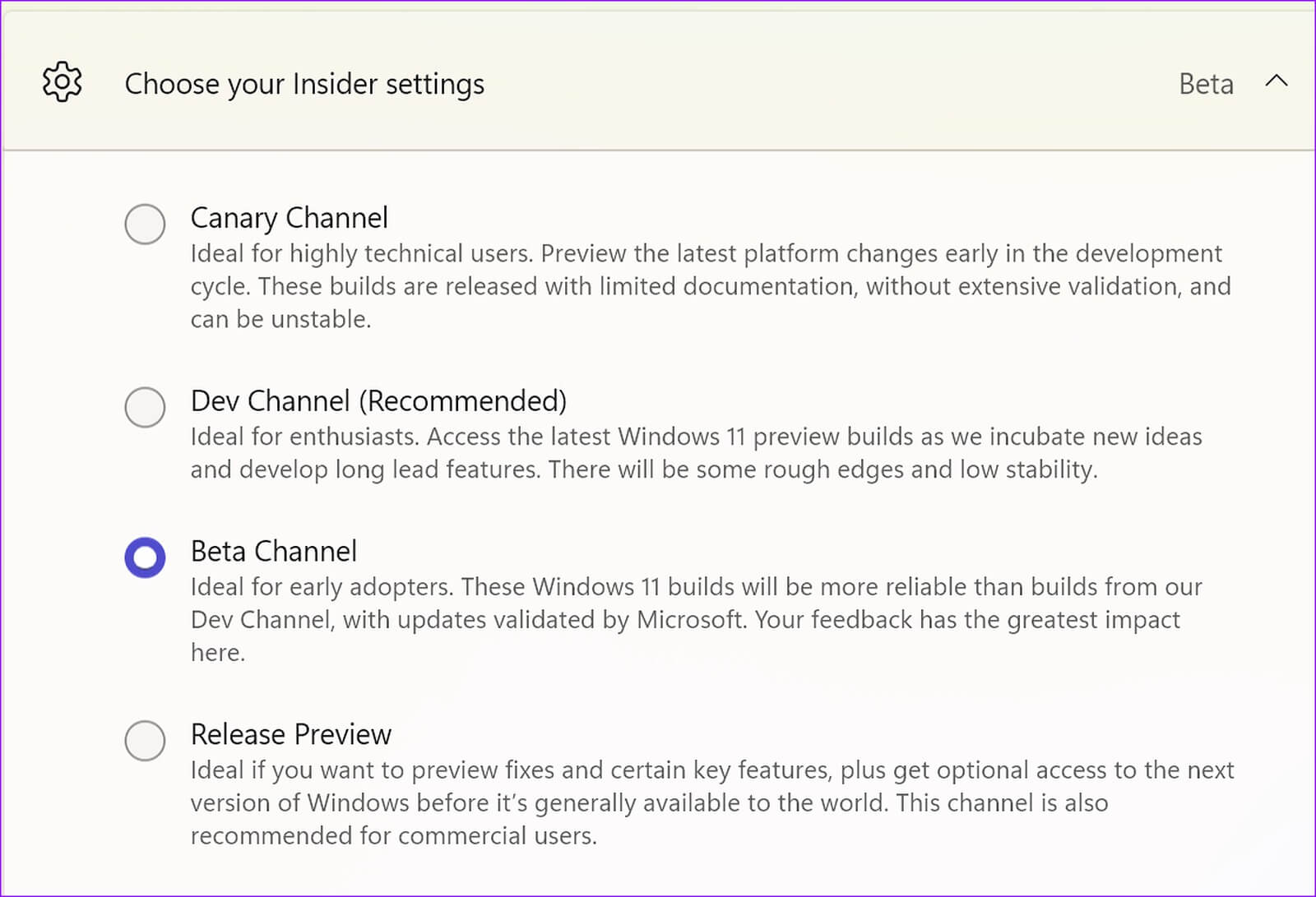Click the current "Beta" value in header
This screenshot has height=897, width=1316.
[x=1206, y=84]
